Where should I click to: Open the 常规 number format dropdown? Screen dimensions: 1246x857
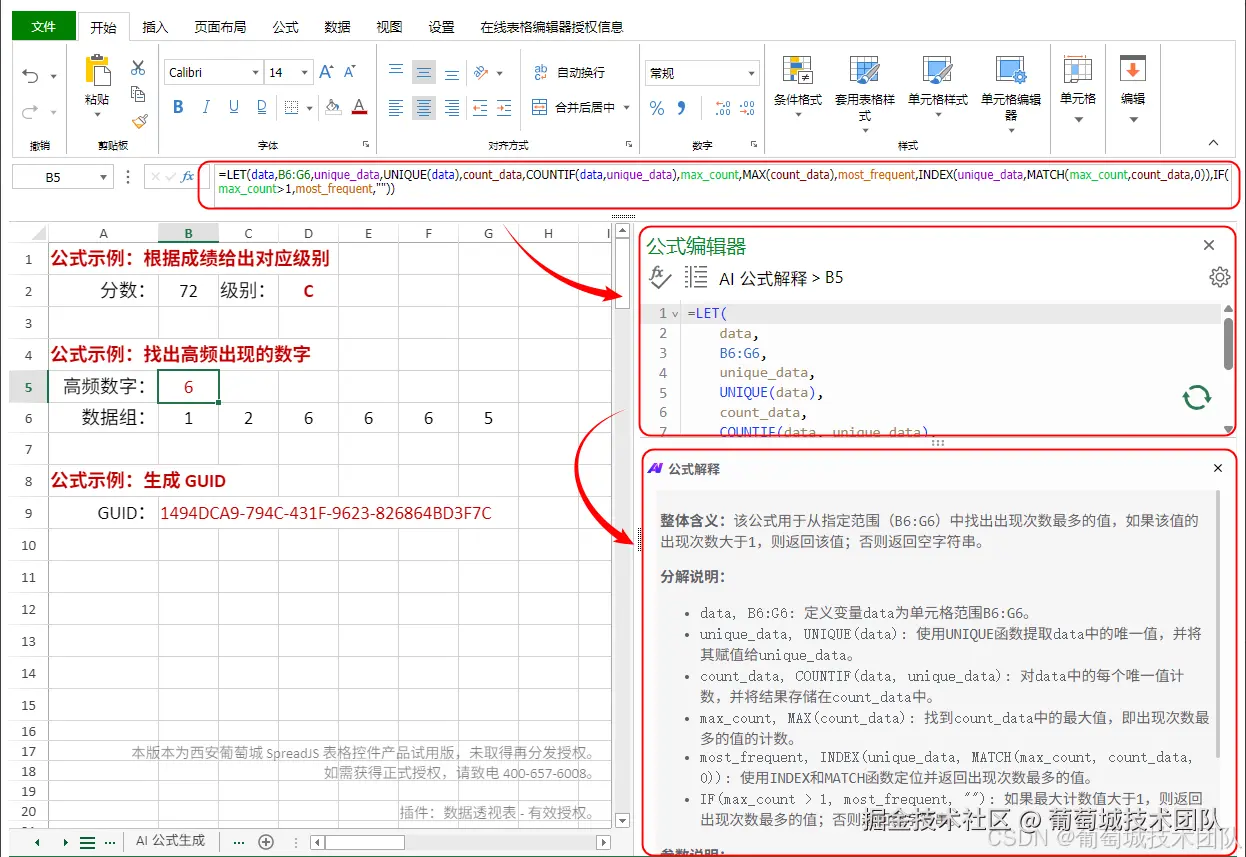tap(700, 72)
